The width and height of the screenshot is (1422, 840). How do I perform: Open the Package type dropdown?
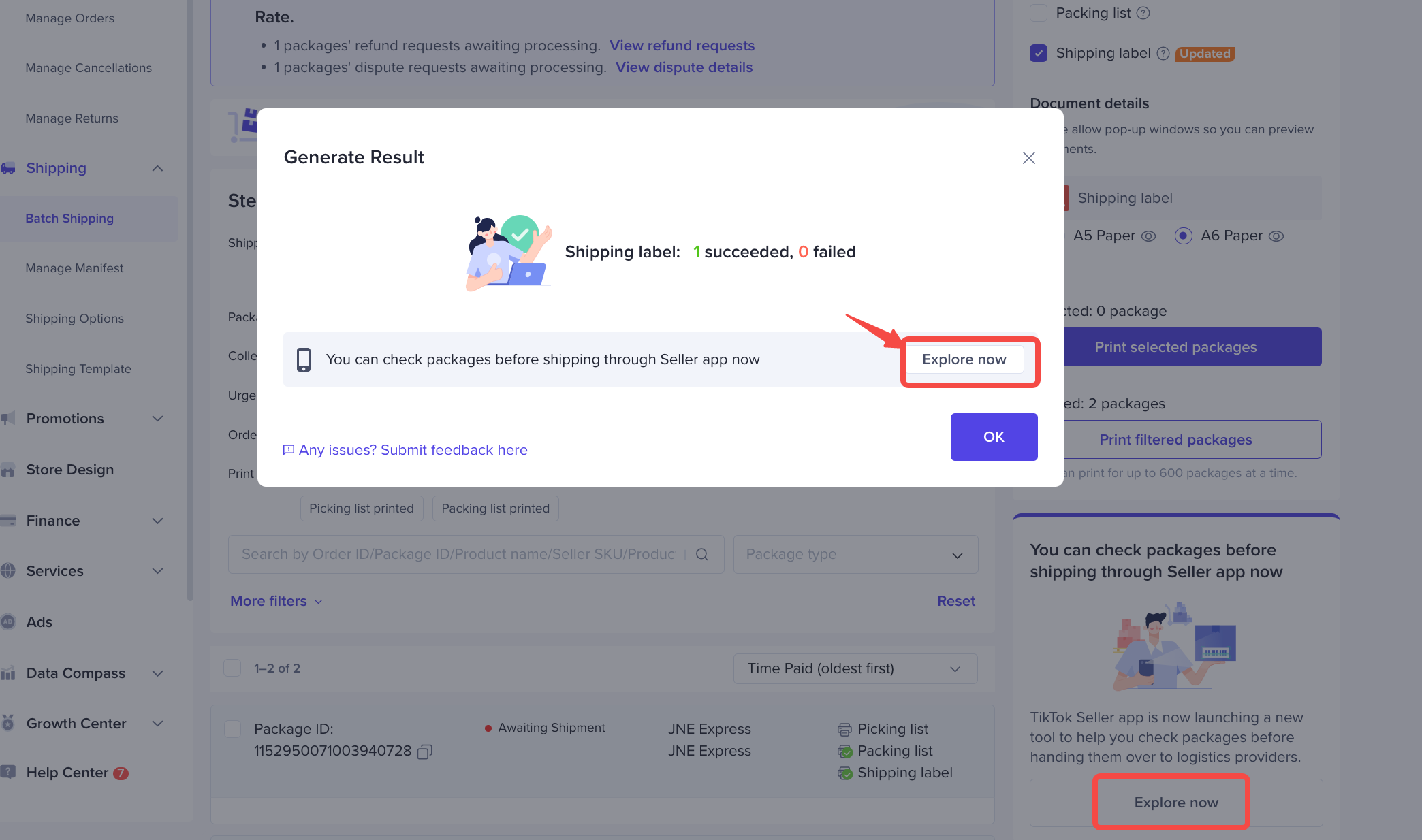855,554
